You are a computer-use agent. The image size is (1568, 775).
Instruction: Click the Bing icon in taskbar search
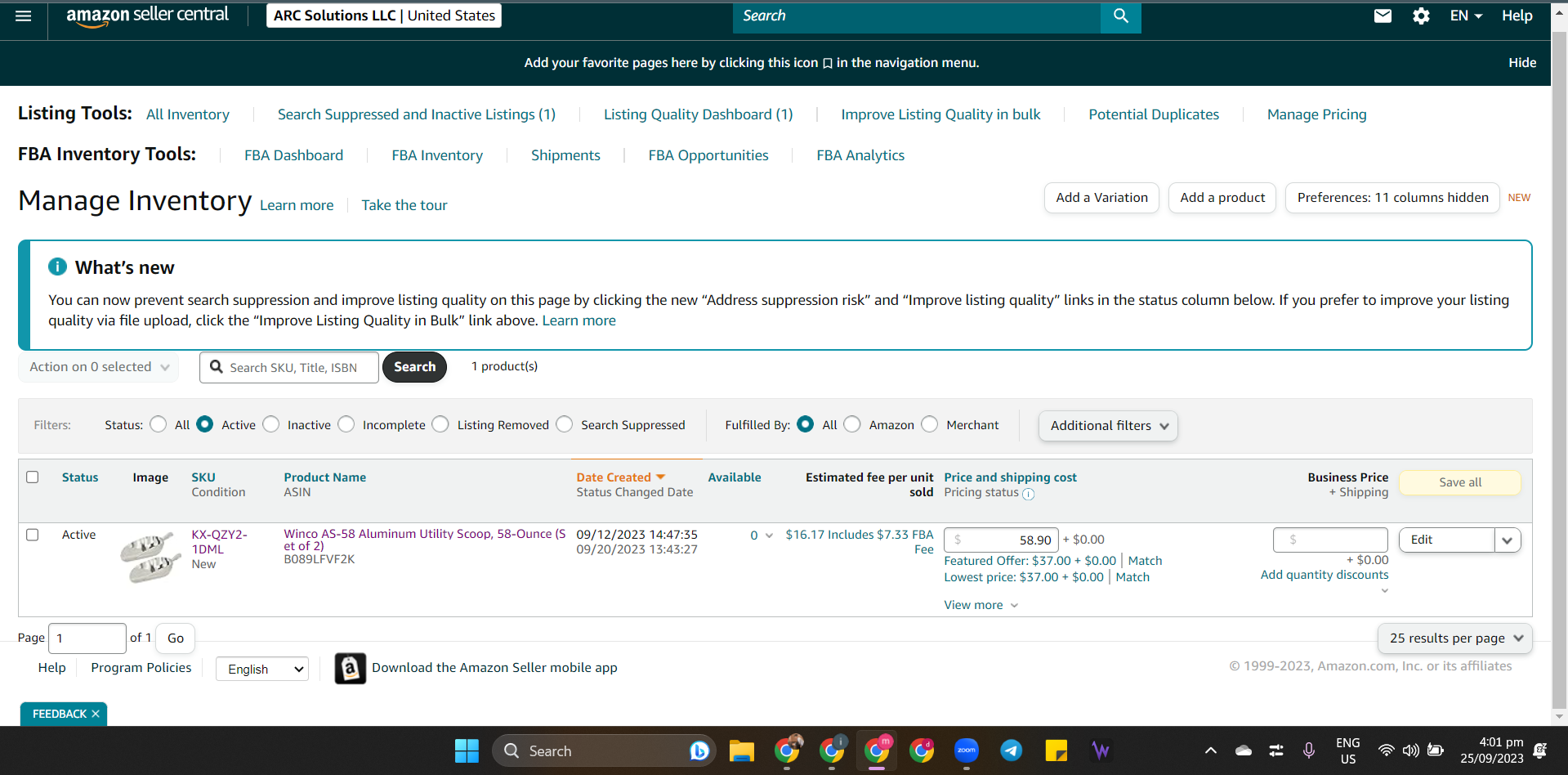click(699, 750)
